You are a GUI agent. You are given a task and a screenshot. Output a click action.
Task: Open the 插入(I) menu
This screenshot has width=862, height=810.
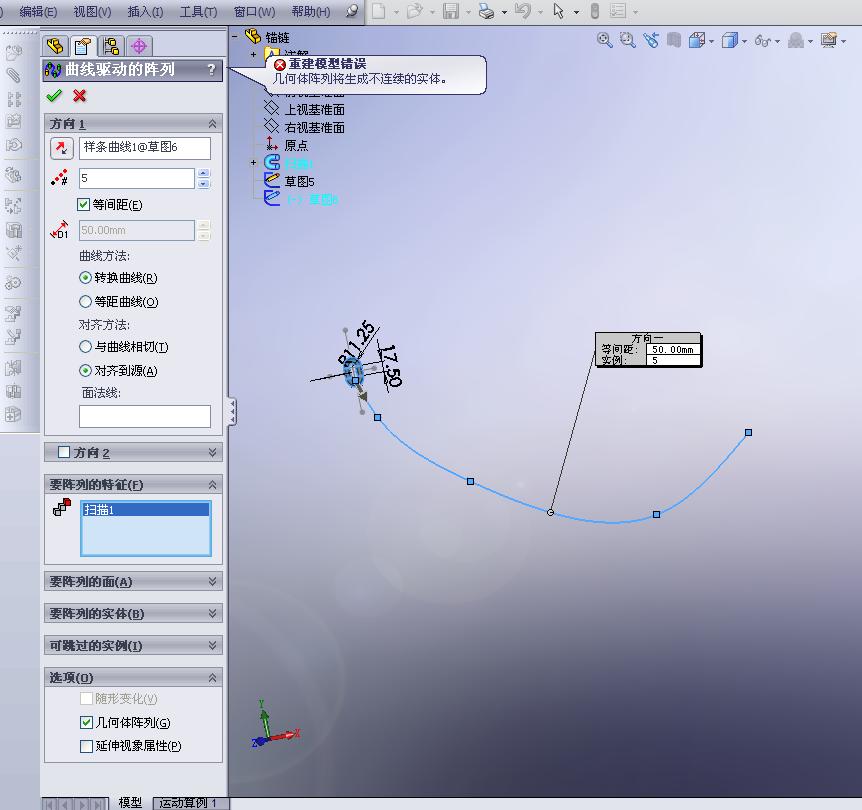(x=145, y=12)
